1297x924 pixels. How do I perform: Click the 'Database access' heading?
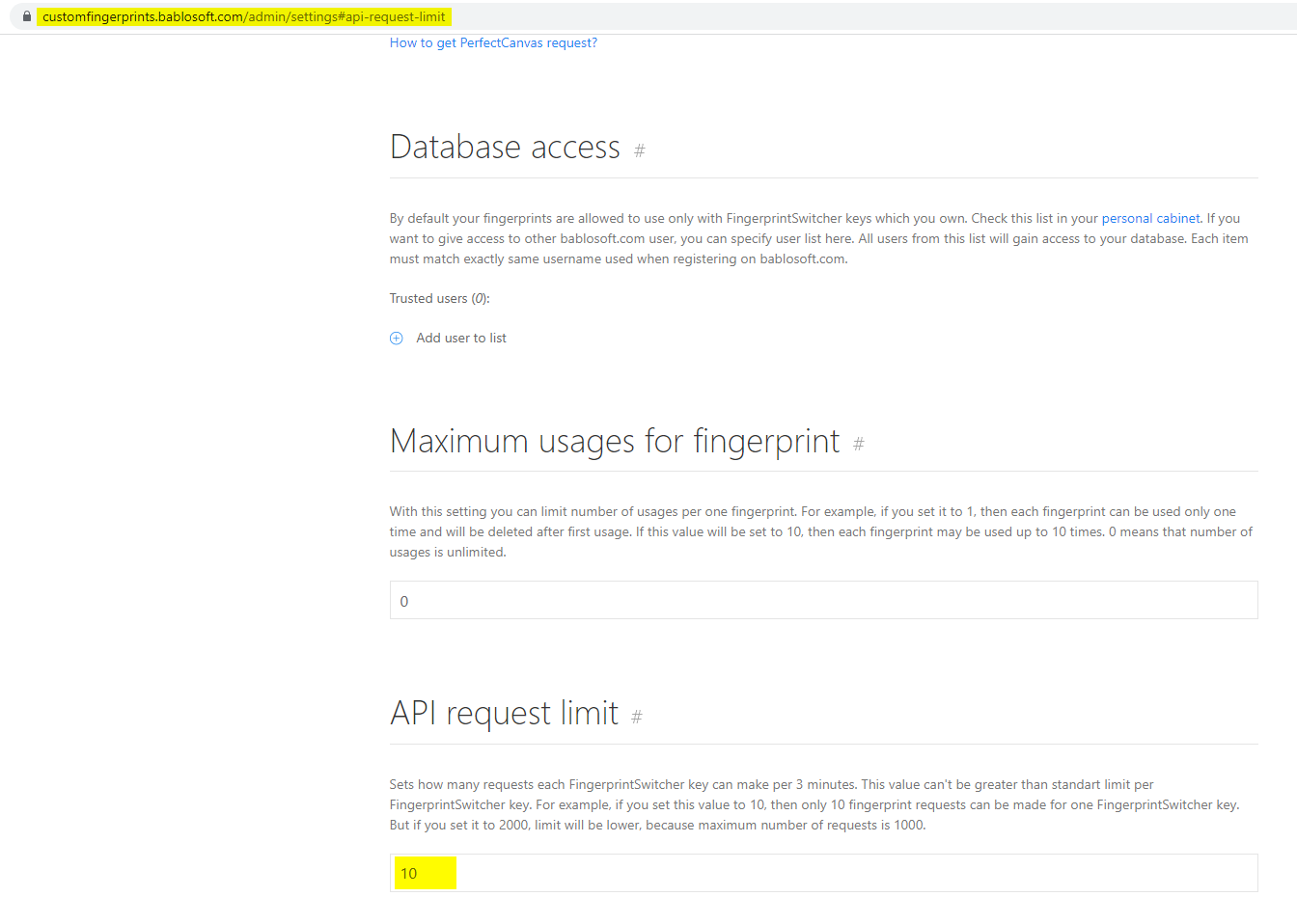tap(505, 148)
